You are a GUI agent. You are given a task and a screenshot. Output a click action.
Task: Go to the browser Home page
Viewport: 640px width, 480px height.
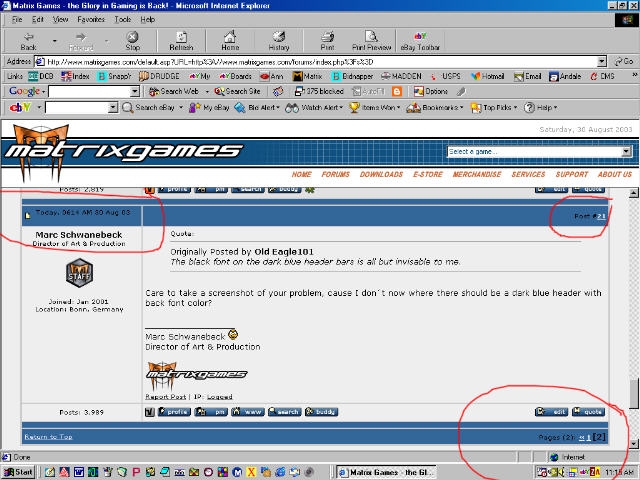pos(230,41)
